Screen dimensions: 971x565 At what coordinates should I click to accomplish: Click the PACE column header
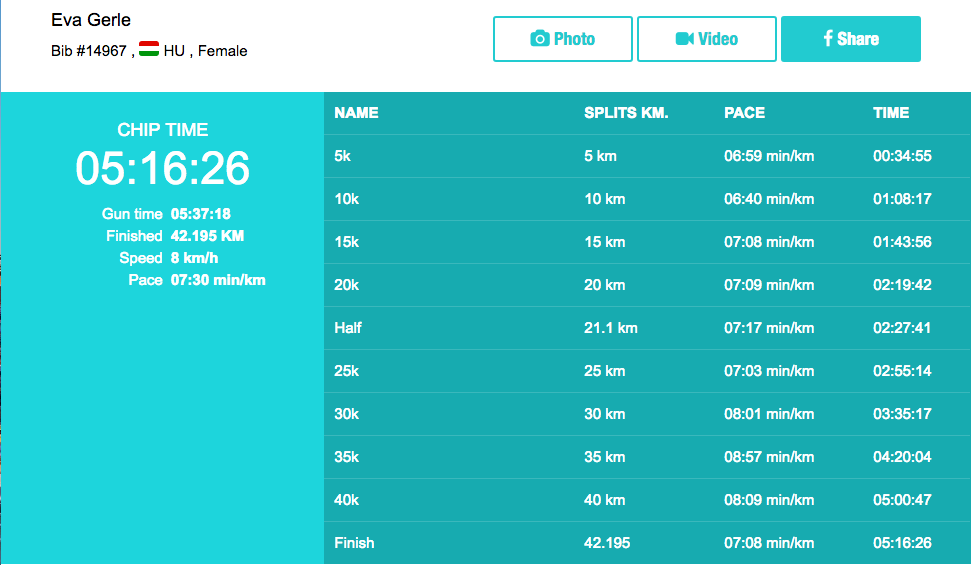pos(744,113)
